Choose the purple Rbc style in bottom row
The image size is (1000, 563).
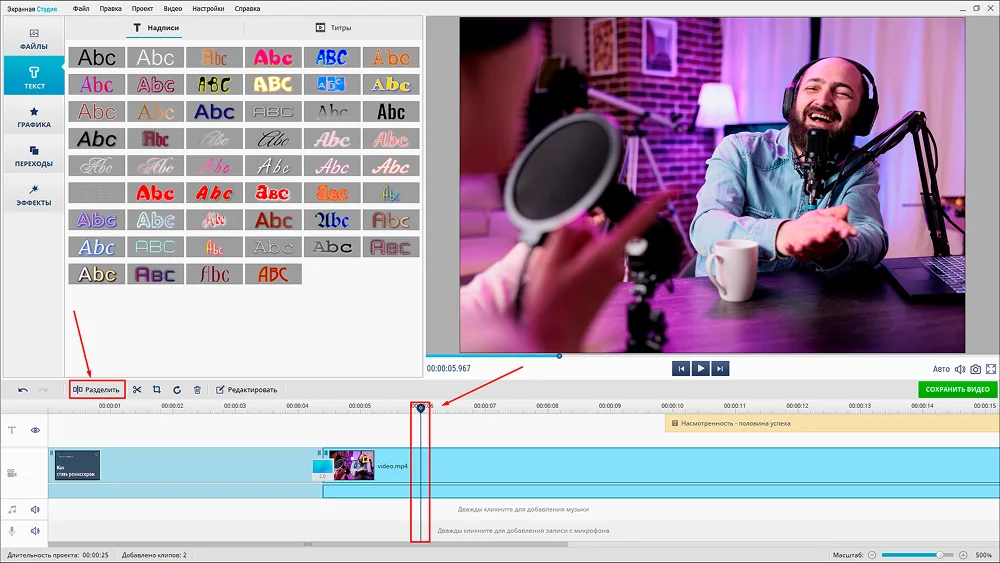pyautogui.click(x=156, y=274)
